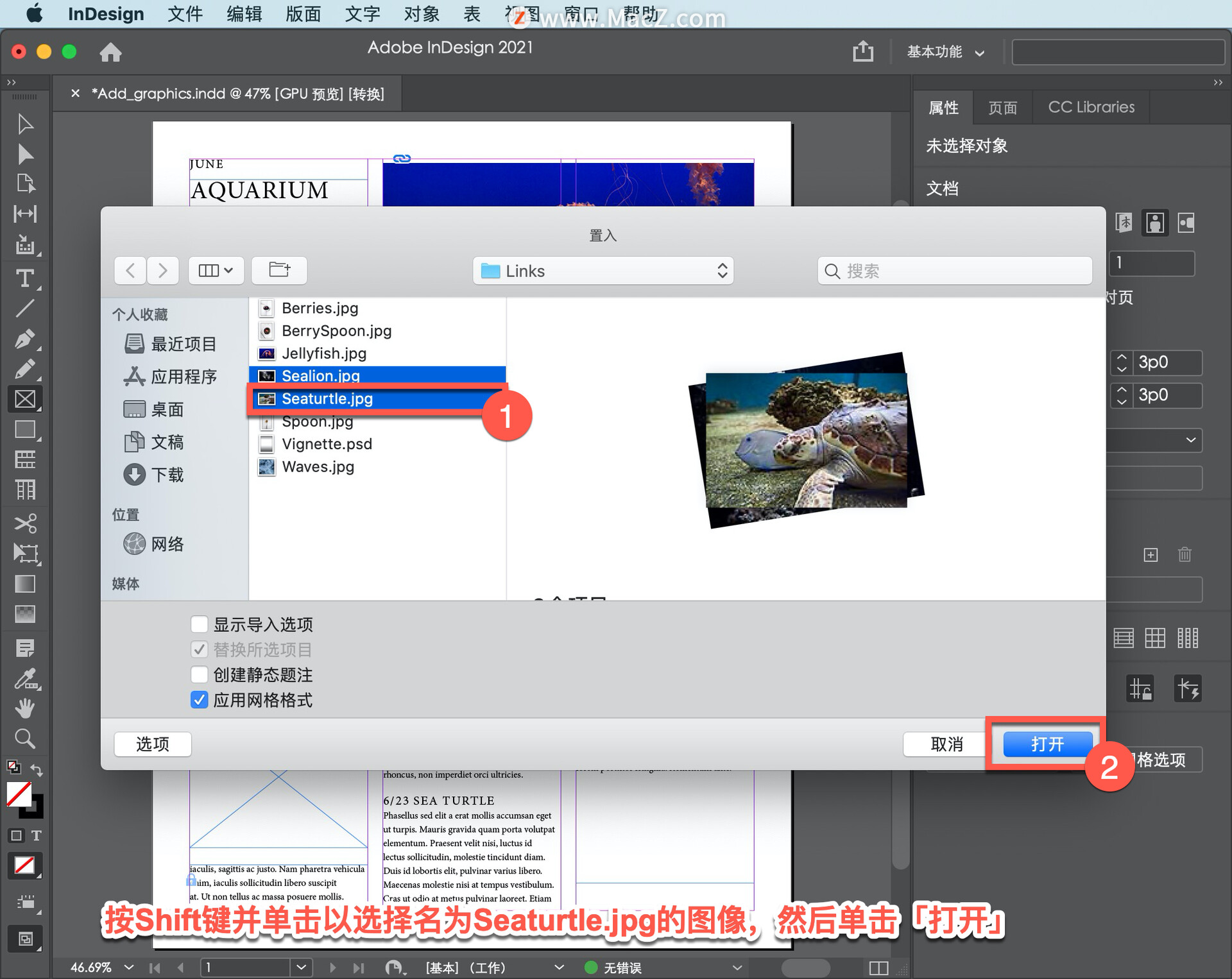The height and width of the screenshot is (979, 1232).
Task: Close the Add_graphics.indd document tab
Action: [75, 94]
